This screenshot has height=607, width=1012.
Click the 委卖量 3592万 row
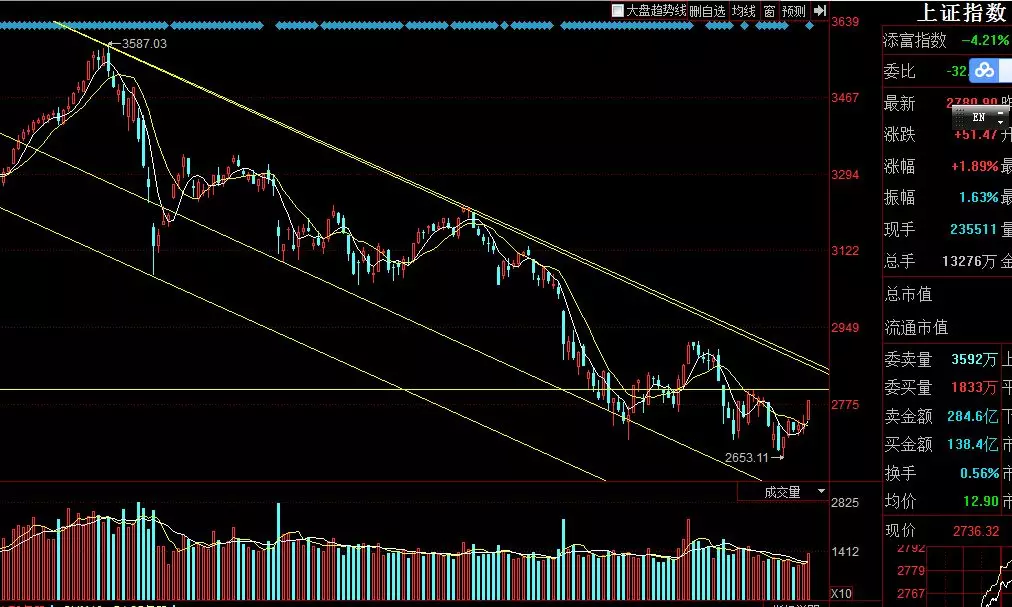942,358
